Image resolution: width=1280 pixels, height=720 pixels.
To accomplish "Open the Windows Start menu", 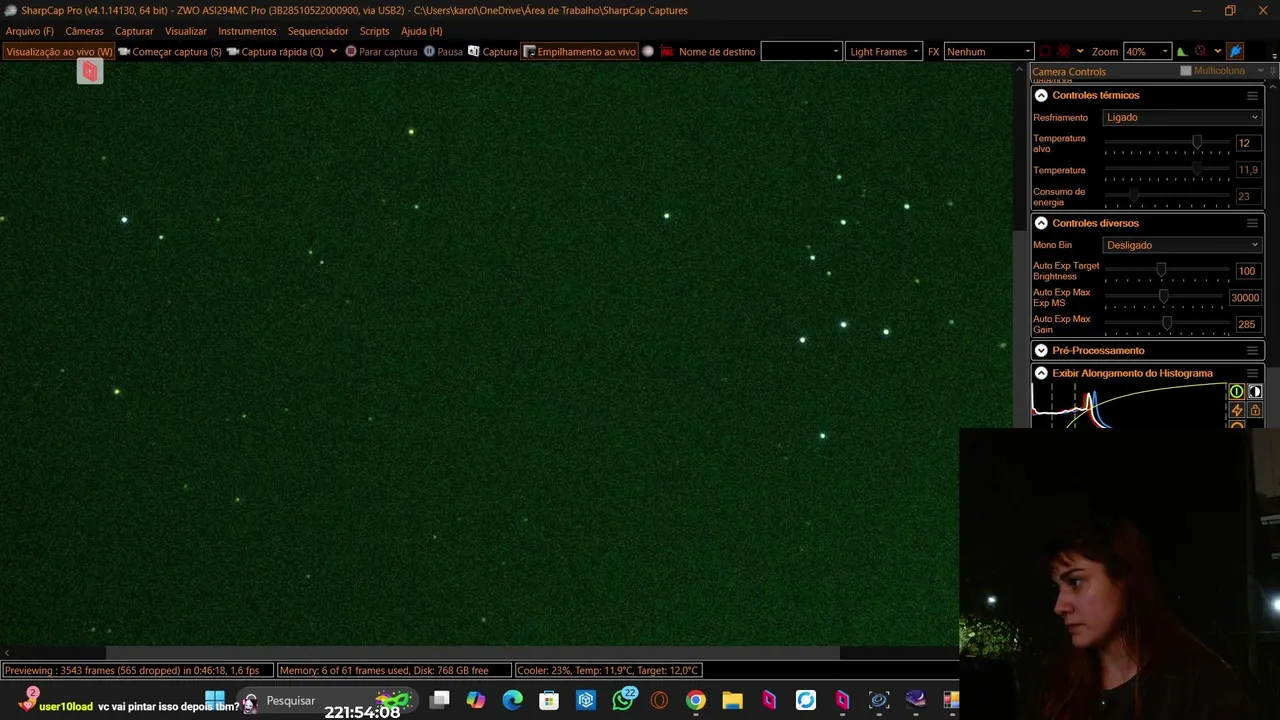I will (x=215, y=698).
